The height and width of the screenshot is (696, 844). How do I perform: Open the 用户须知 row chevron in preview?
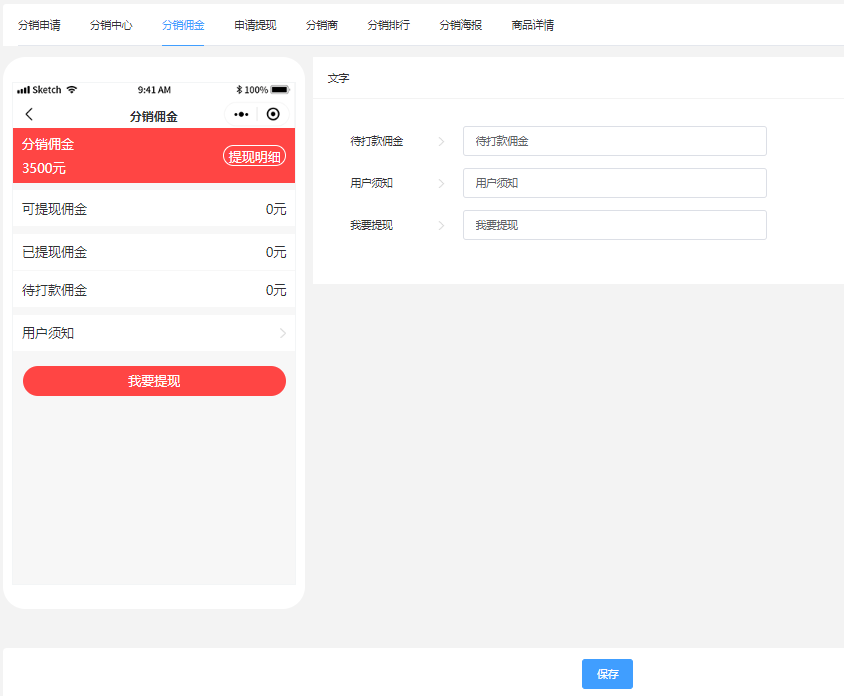(x=283, y=333)
